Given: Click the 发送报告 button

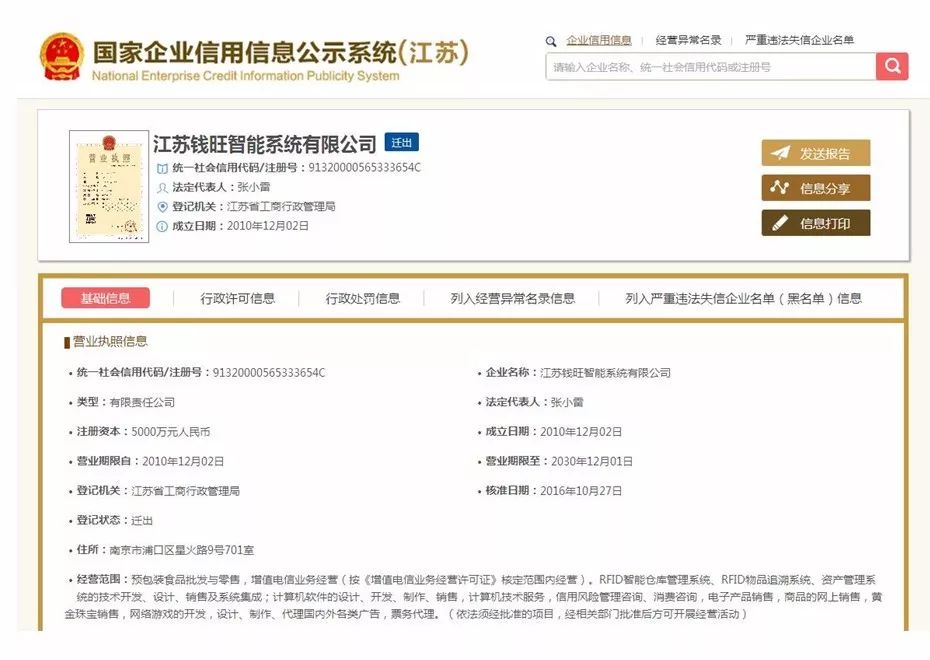Looking at the screenshot, I should [x=816, y=153].
